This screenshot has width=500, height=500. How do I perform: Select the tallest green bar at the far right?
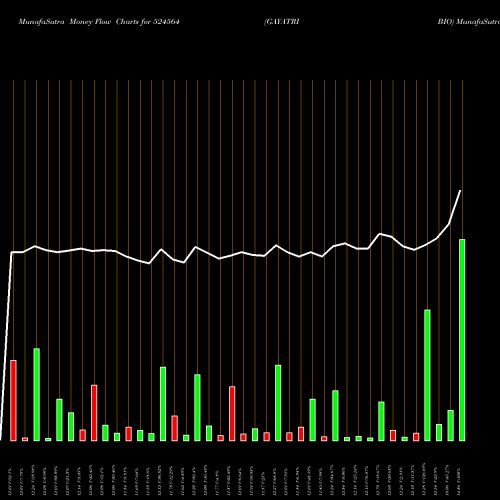coord(462,340)
